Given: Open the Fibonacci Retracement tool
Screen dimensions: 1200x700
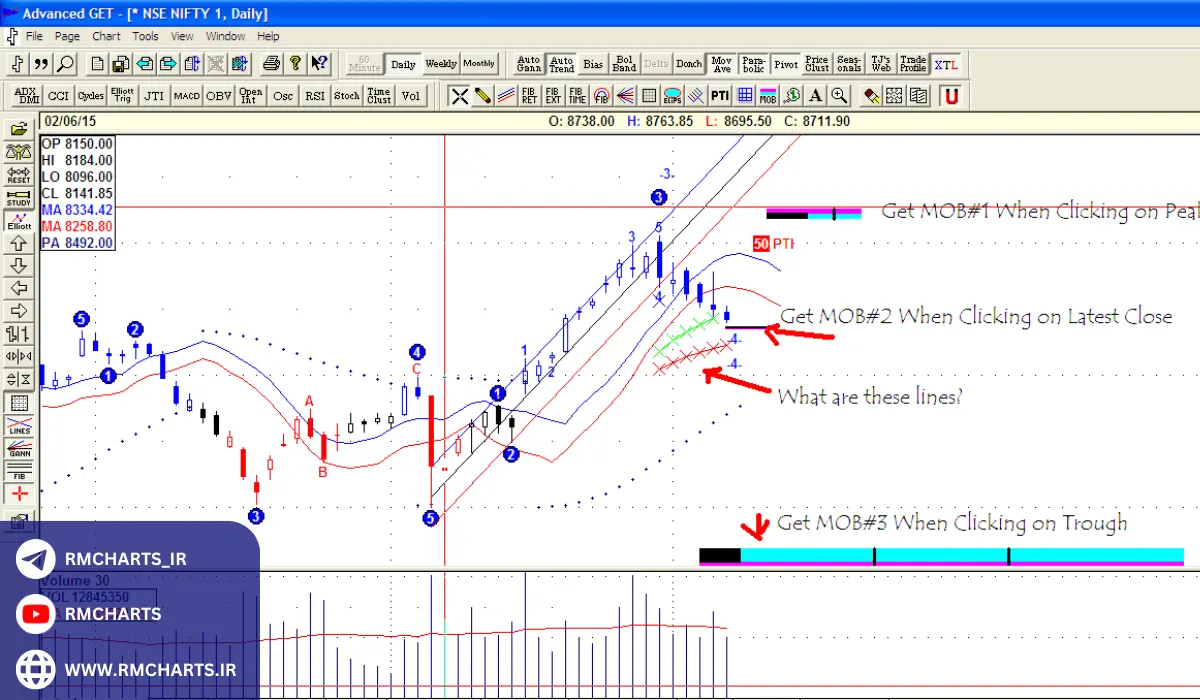Looking at the screenshot, I should tap(529, 96).
